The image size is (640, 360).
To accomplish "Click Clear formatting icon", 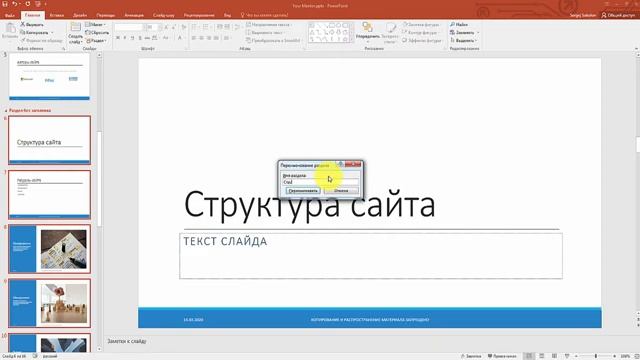I will point(184,27).
